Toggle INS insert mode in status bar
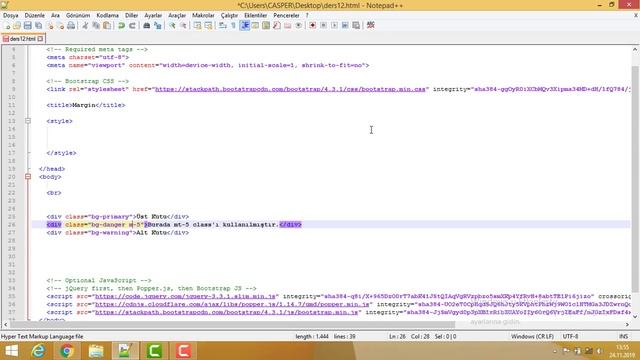This screenshot has width=640, height=360. (623, 336)
